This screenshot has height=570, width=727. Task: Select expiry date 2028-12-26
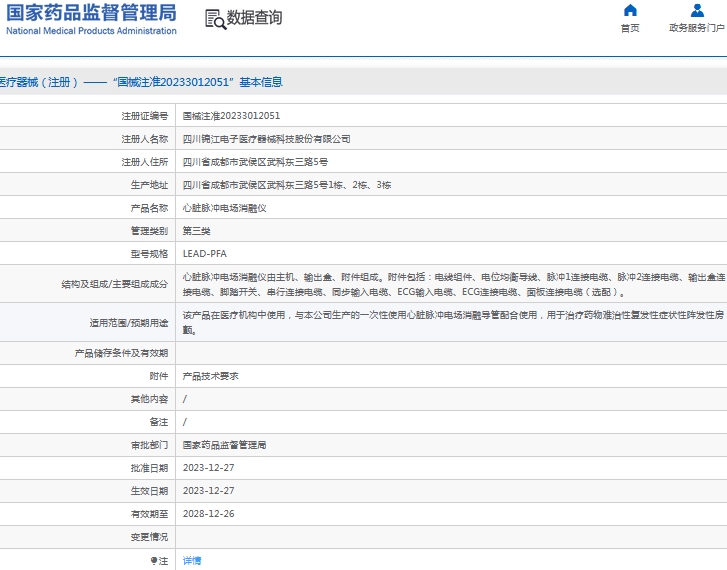[209, 514]
